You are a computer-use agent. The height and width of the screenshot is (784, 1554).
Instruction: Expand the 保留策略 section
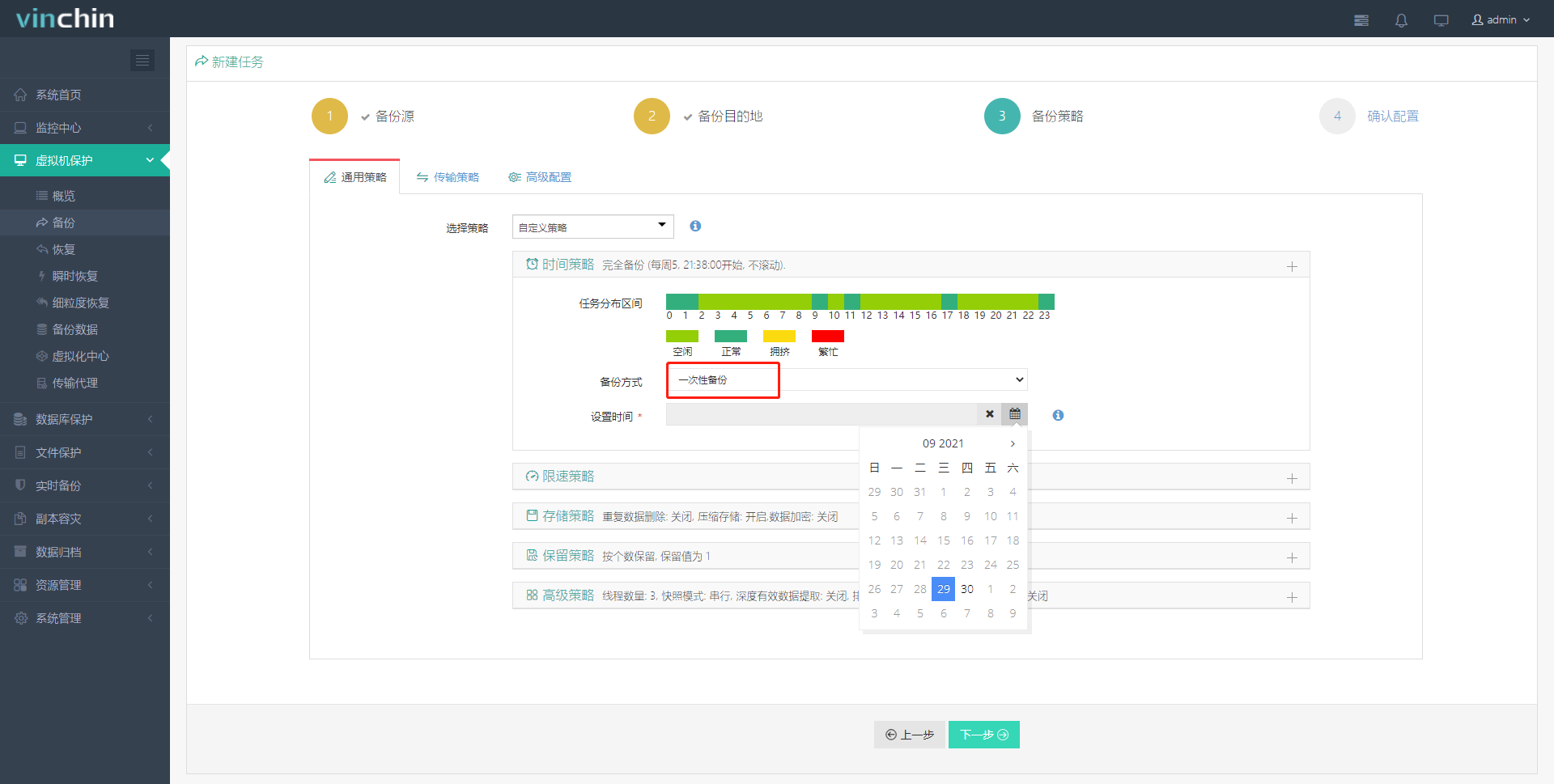click(x=1292, y=557)
